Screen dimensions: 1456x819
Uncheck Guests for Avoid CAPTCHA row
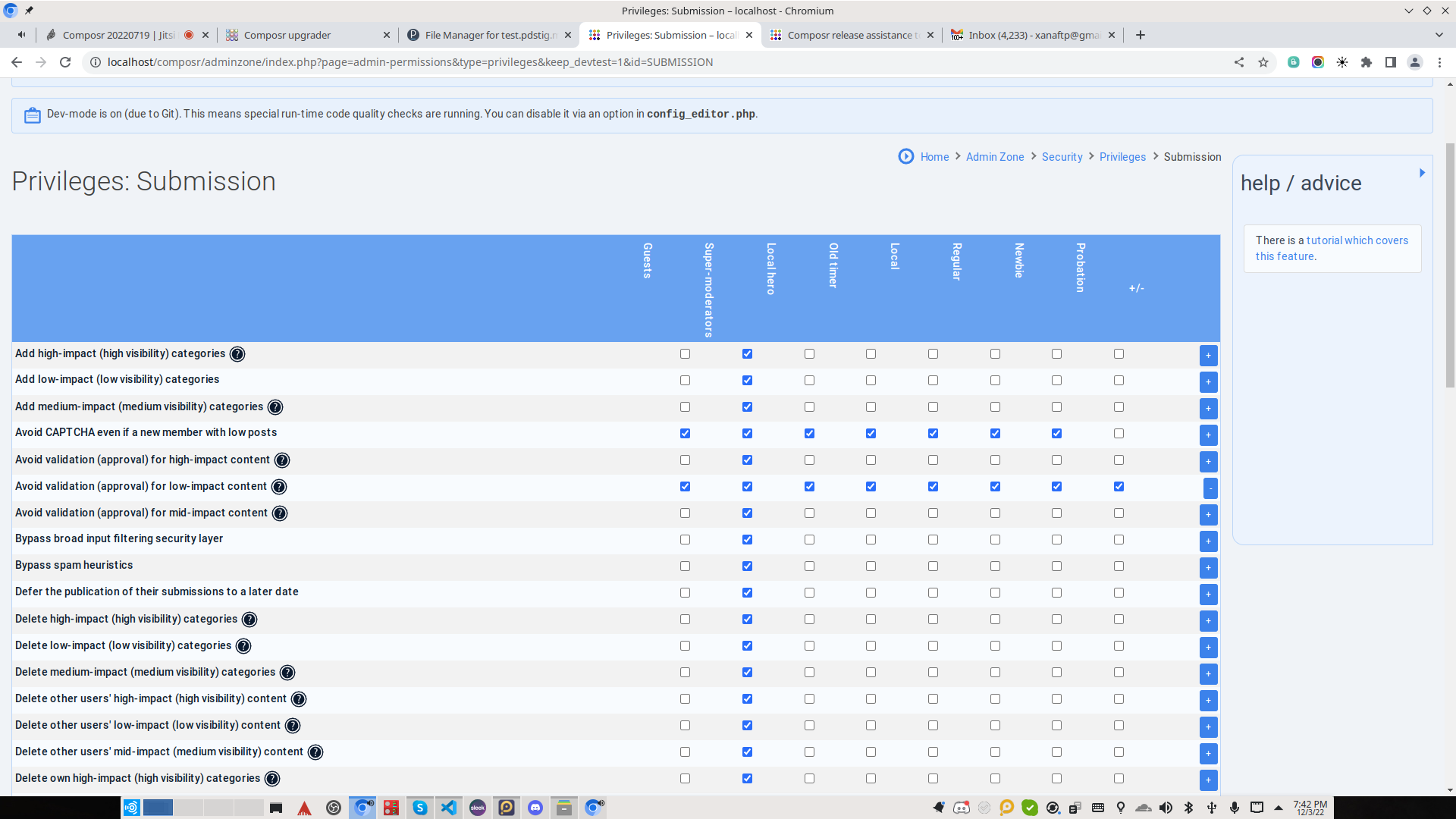click(x=685, y=434)
